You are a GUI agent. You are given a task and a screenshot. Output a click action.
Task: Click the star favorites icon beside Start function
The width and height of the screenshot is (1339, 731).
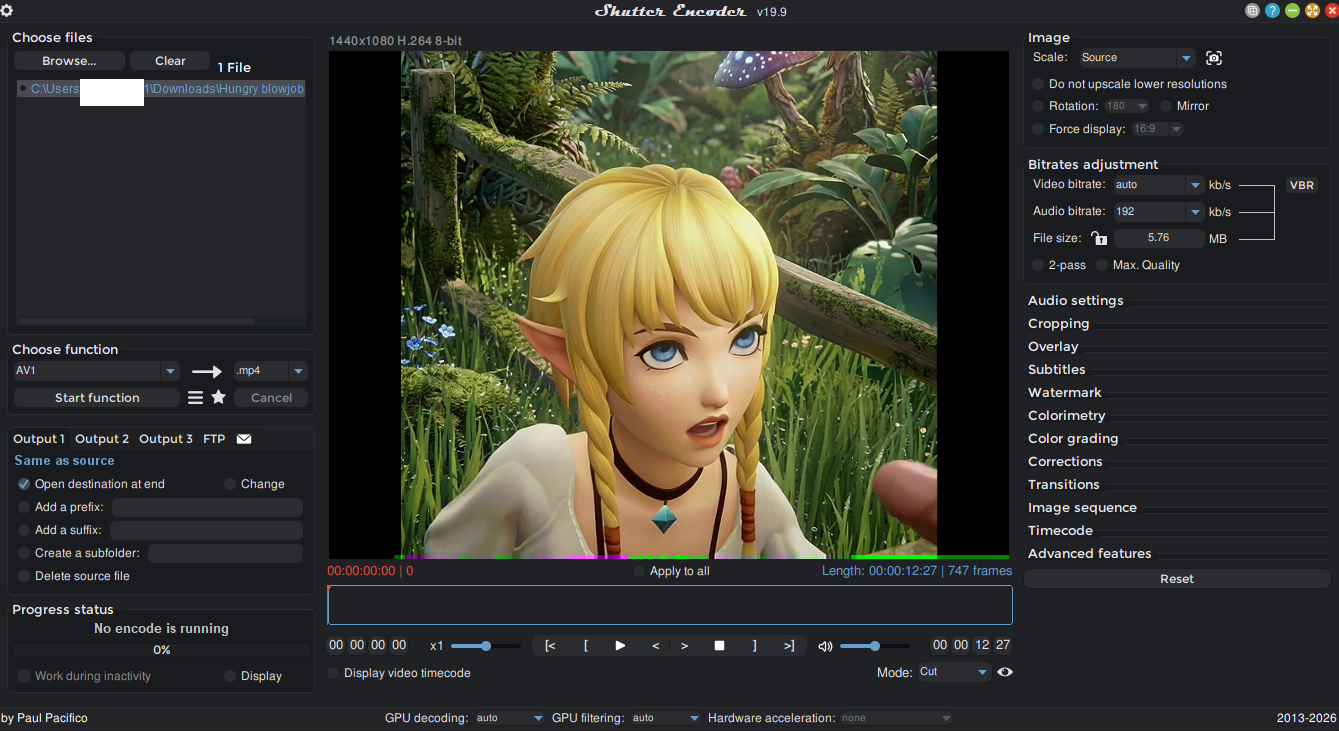pyautogui.click(x=218, y=397)
